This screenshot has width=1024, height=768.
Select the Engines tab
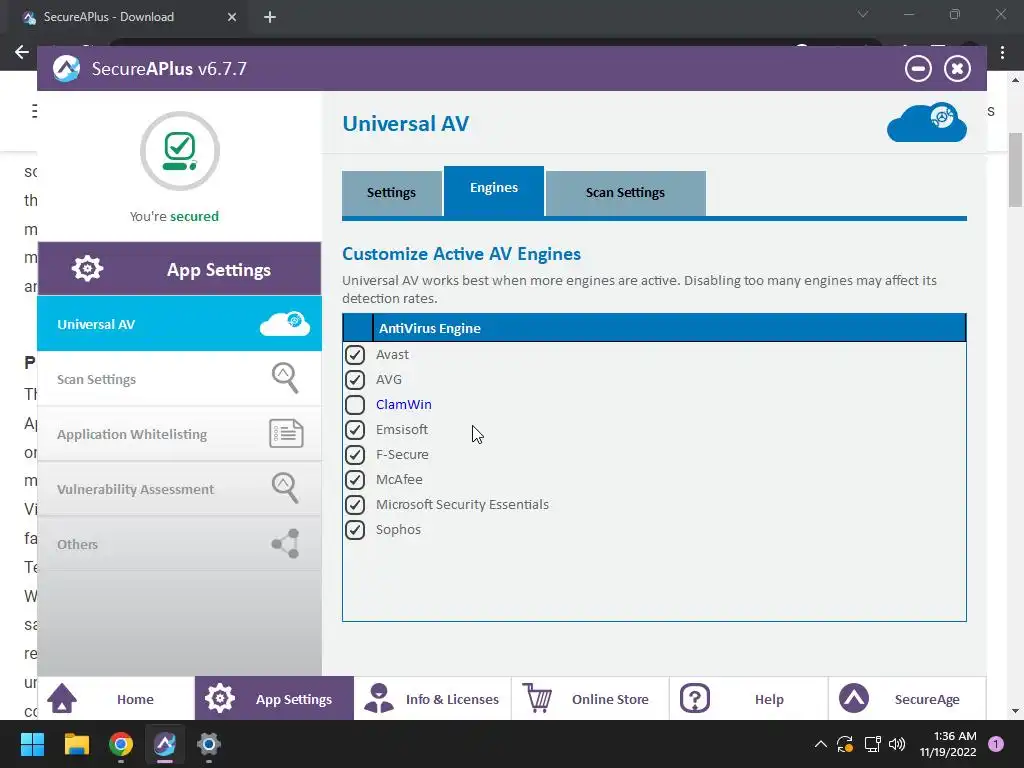tap(494, 190)
